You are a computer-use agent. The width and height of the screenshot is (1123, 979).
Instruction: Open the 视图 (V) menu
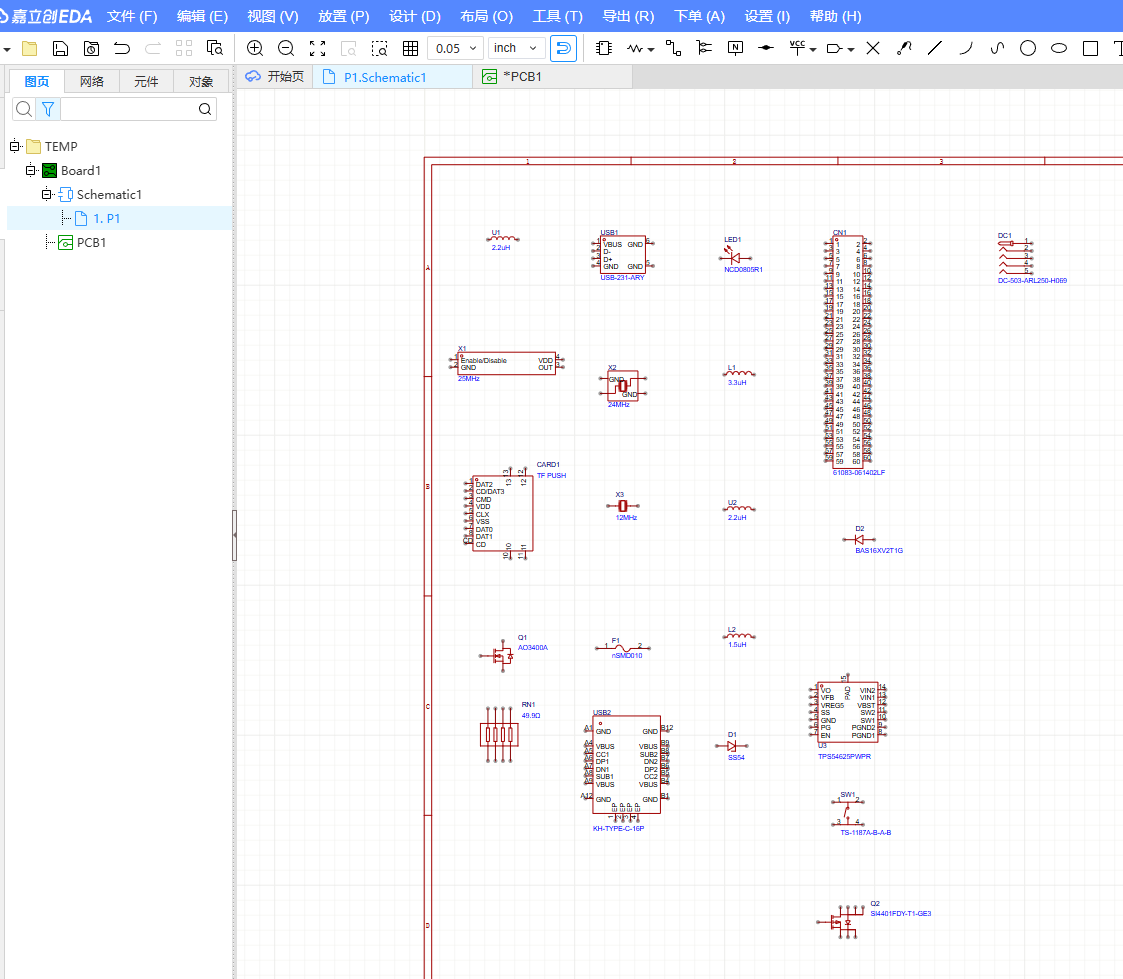click(273, 16)
